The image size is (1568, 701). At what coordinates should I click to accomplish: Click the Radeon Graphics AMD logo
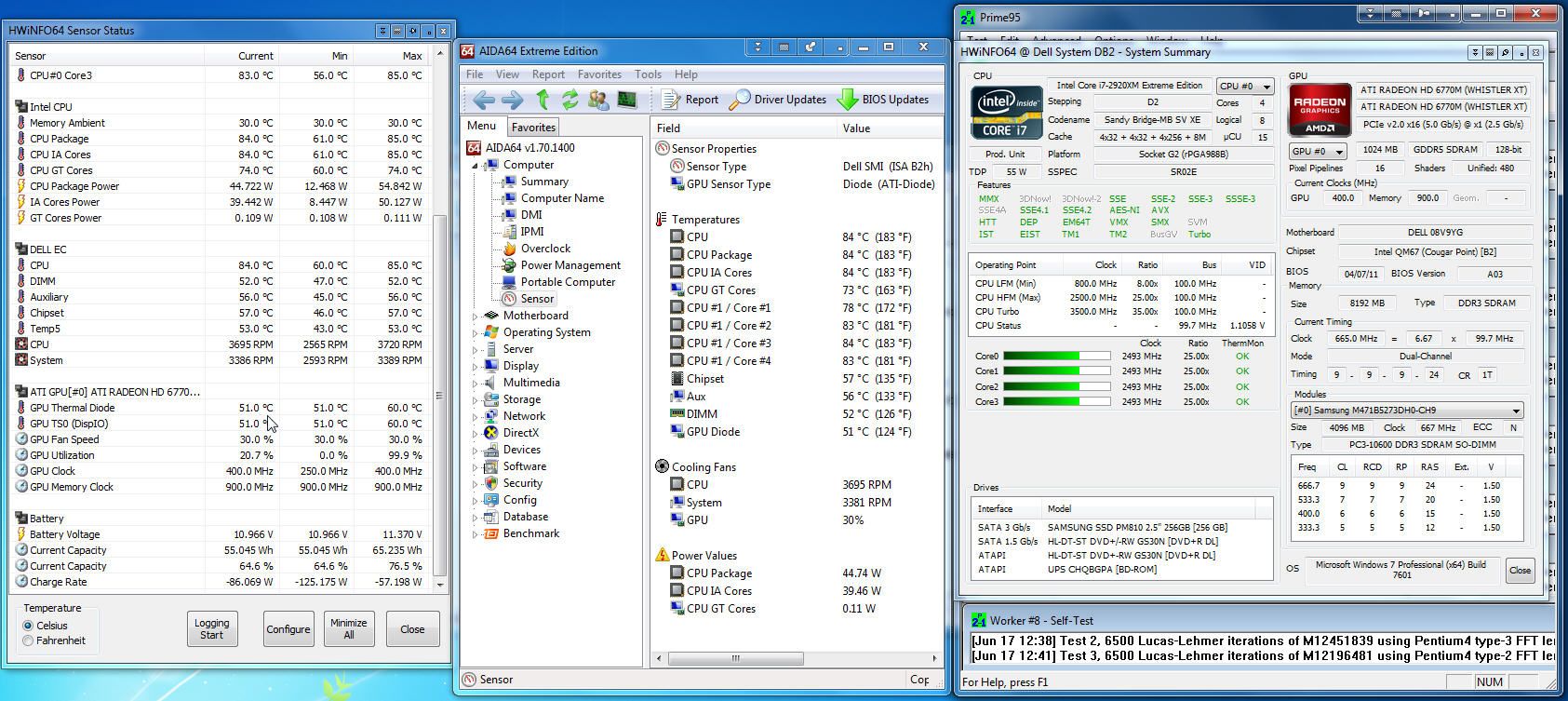click(1320, 112)
